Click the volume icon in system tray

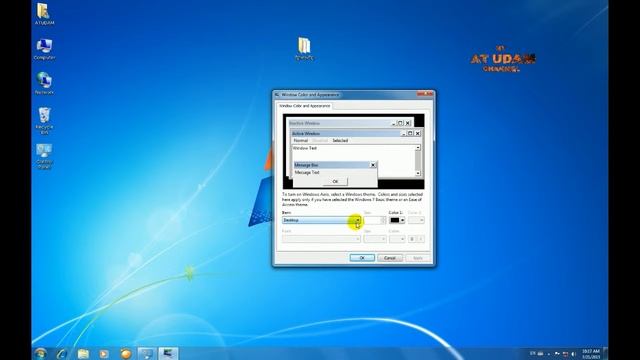(573, 354)
